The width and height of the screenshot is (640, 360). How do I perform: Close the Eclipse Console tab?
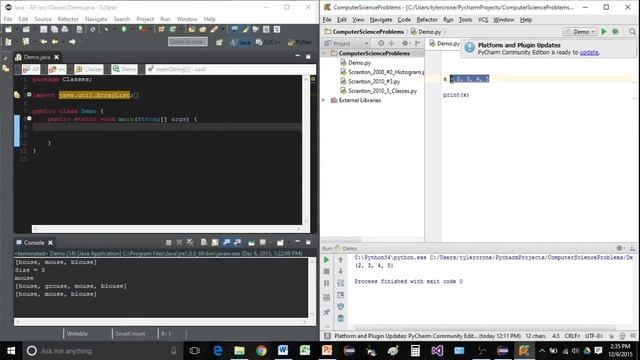[x=50, y=243]
